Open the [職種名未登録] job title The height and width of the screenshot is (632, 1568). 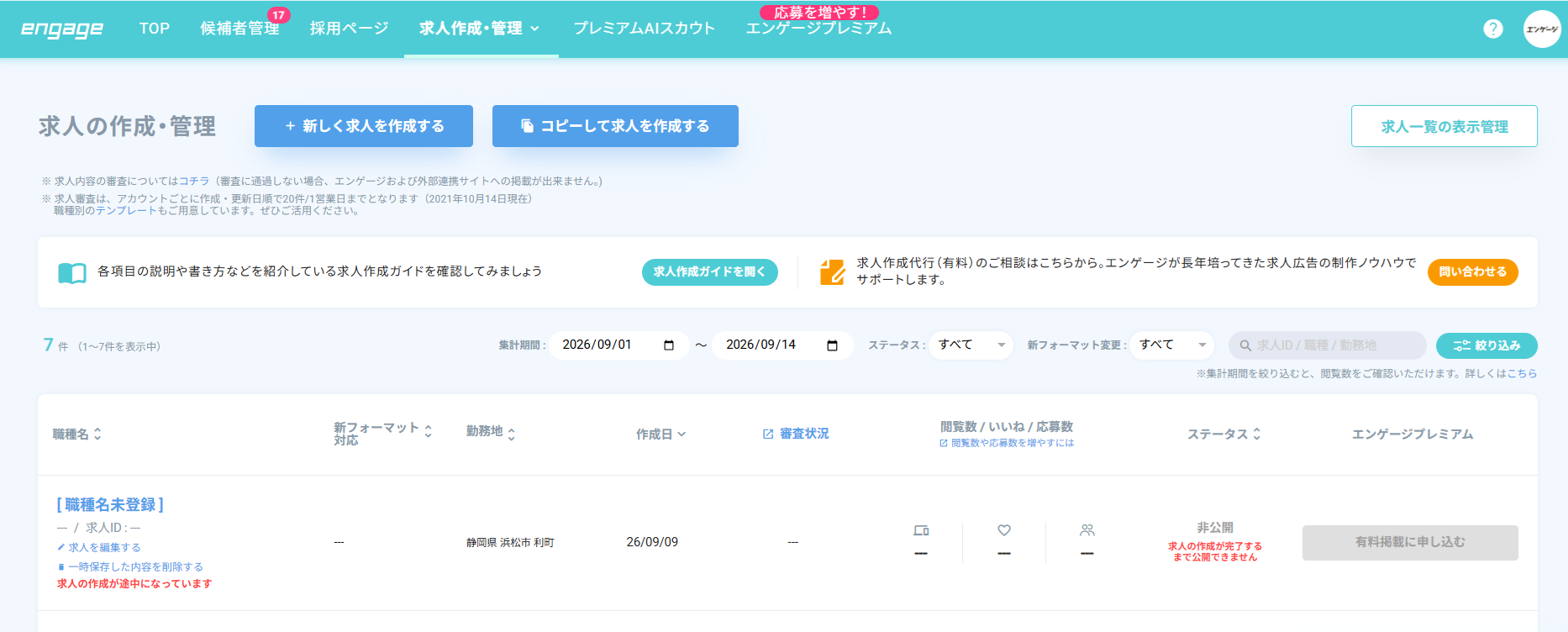tap(110, 505)
